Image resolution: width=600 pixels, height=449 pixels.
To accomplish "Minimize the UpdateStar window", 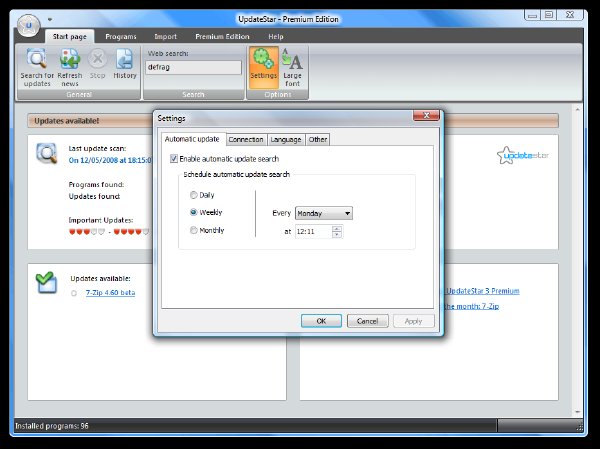I will (x=532, y=15).
